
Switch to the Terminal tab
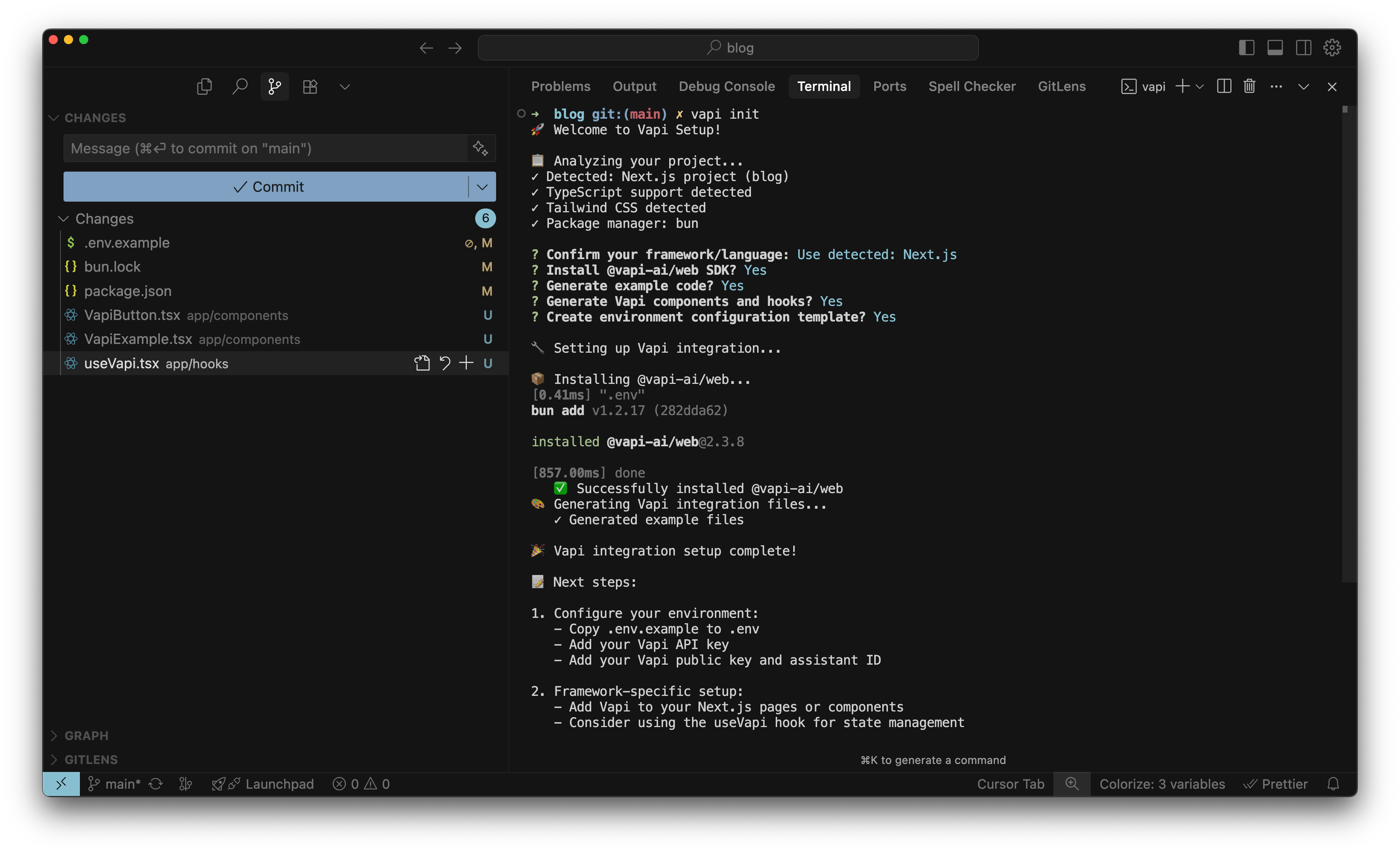[824, 86]
